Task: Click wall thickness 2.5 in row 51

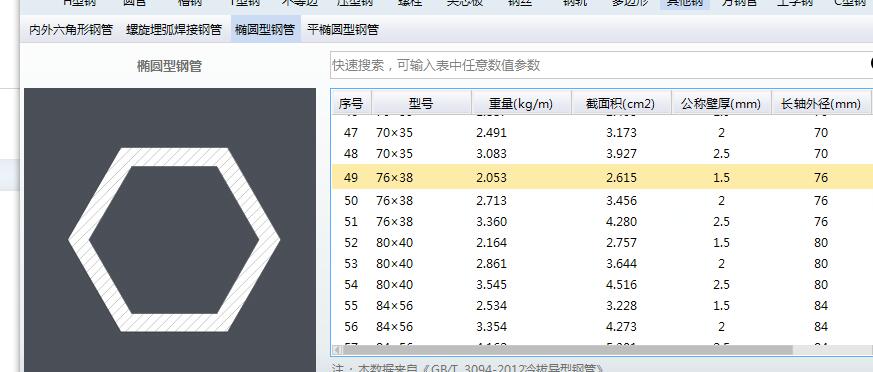Action: [x=721, y=222]
